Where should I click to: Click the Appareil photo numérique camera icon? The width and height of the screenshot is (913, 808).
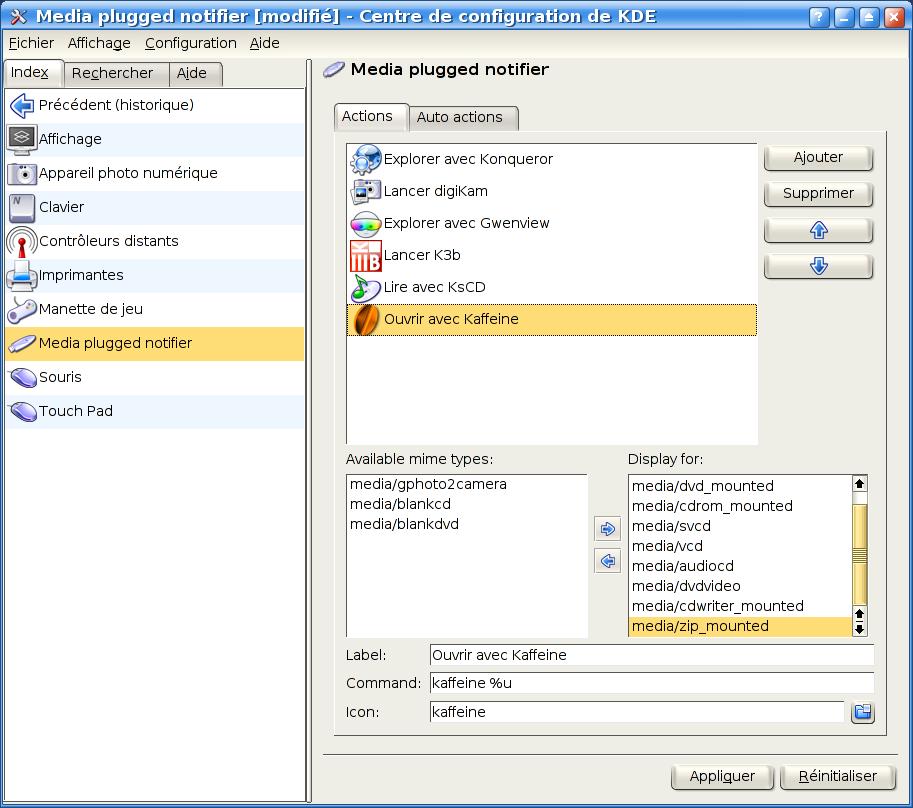pyautogui.click(x=22, y=173)
